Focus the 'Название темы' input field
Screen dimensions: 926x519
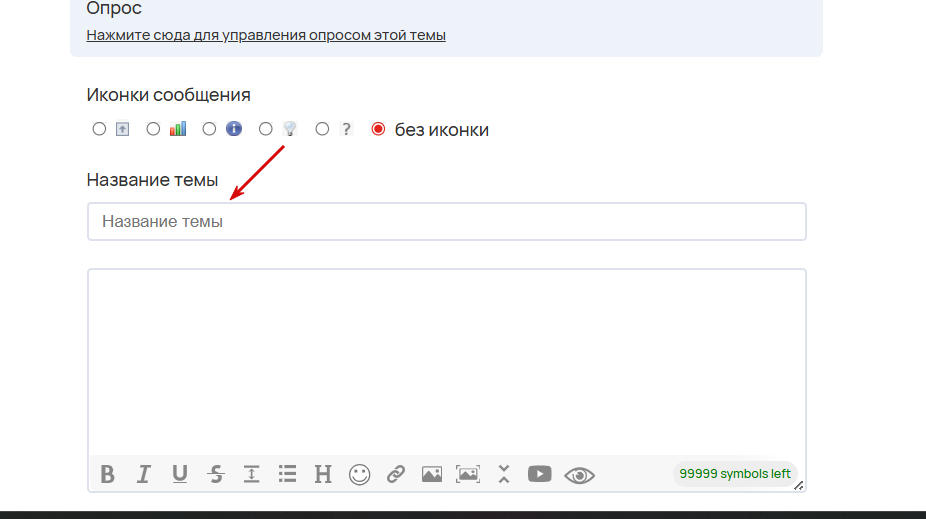point(446,221)
